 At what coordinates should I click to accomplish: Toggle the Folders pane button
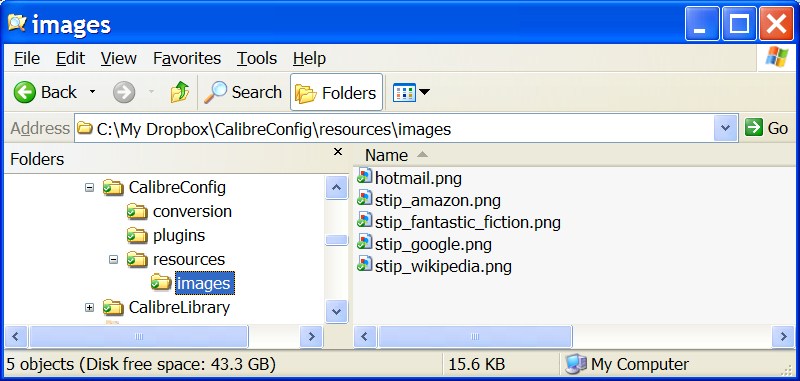click(336, 92)
